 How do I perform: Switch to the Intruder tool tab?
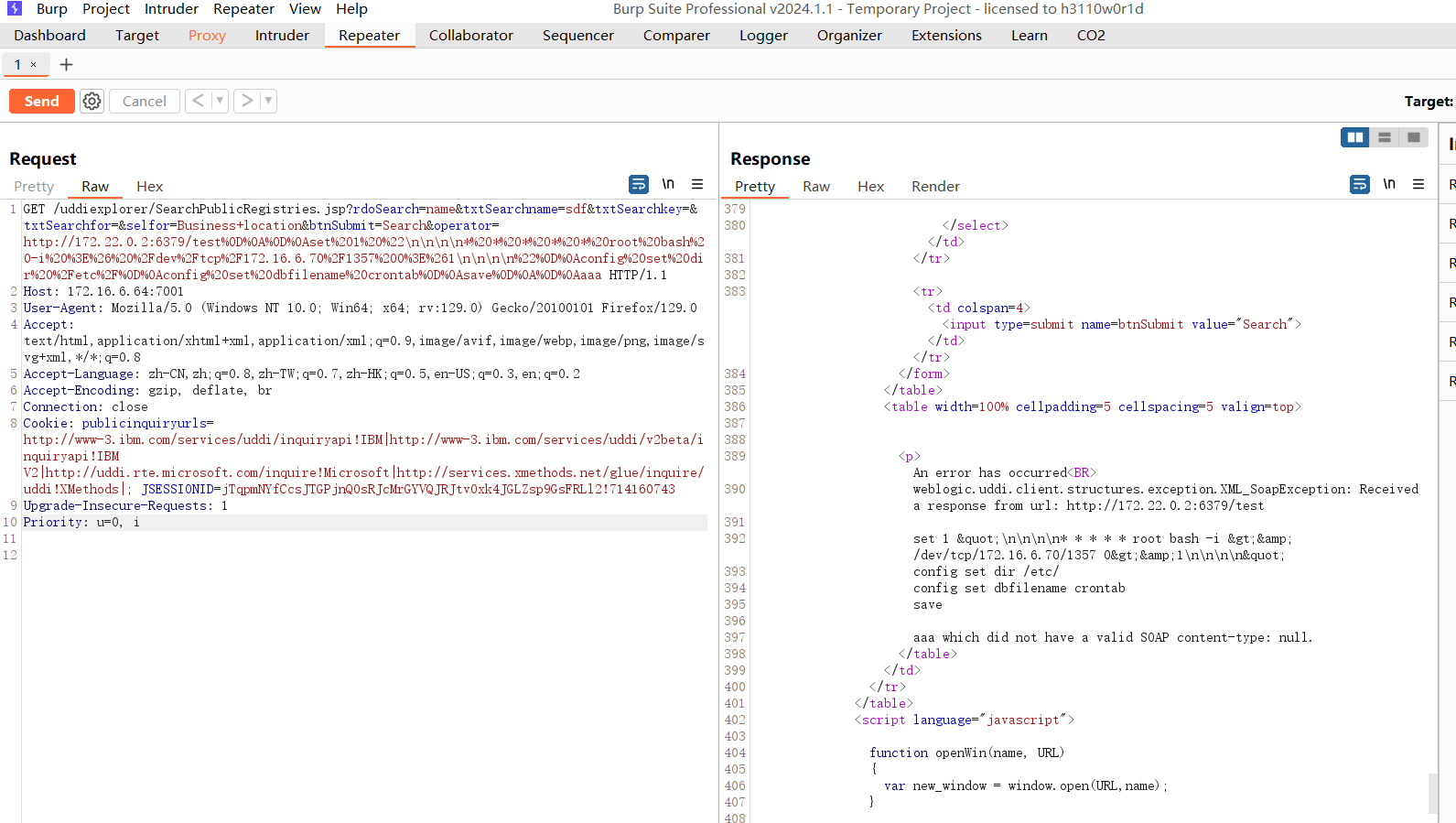tap(282, 36)
